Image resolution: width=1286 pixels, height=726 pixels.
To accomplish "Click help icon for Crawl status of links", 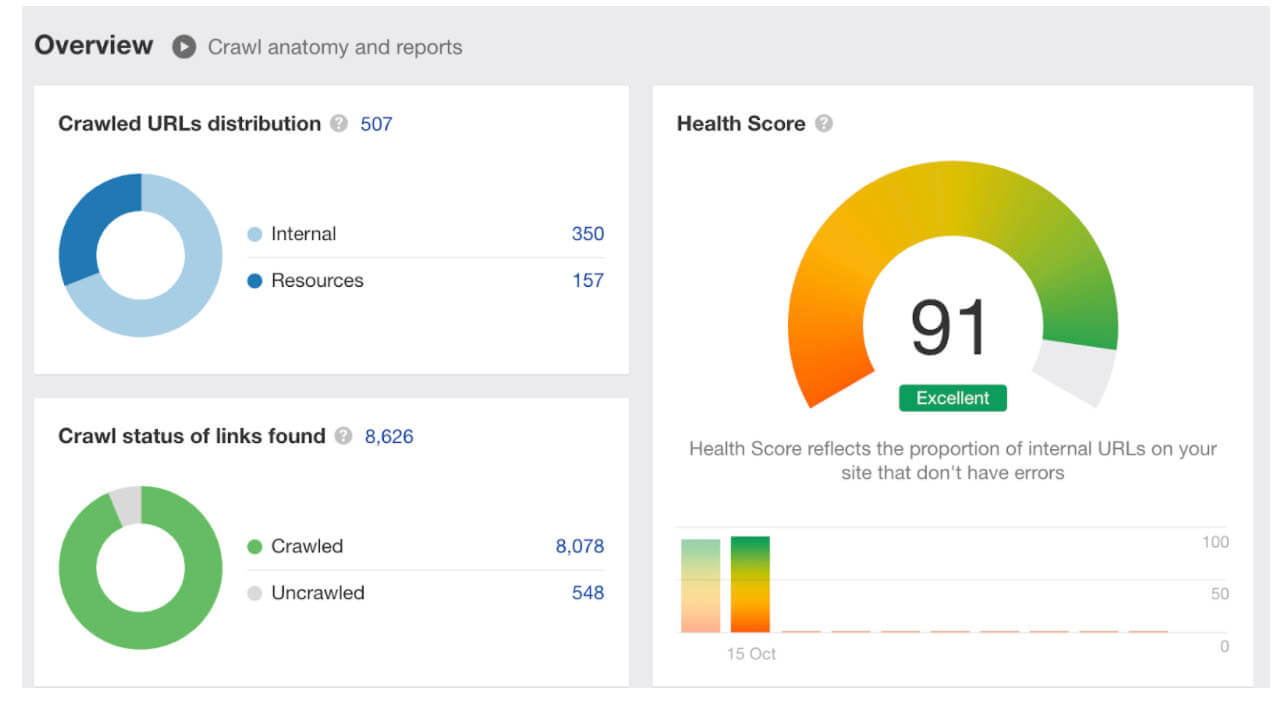I will tap(343, 437).
